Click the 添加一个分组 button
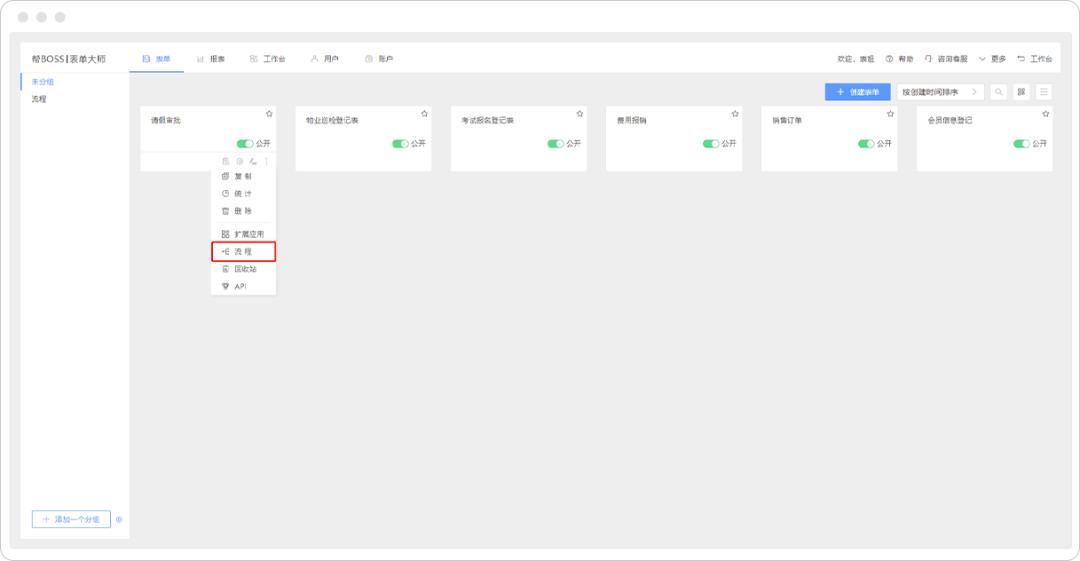 click(x=71, y=520)
